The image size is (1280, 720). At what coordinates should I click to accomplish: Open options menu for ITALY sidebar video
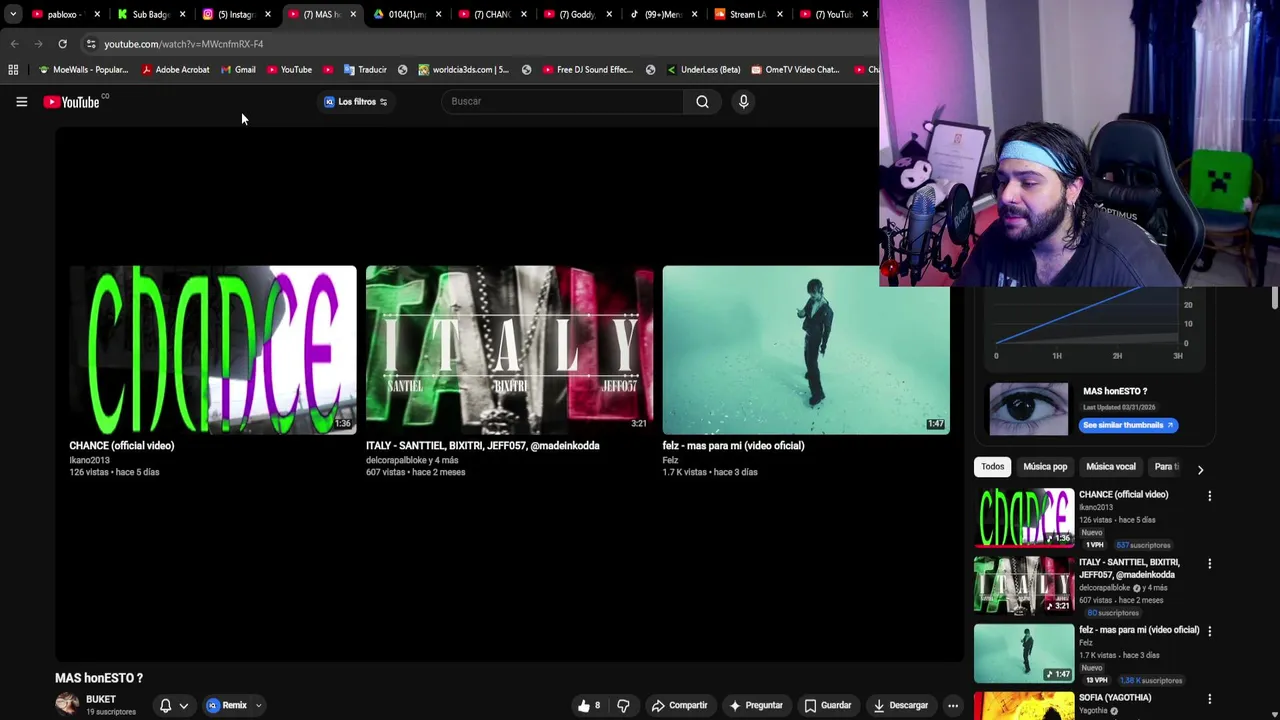1209,564
